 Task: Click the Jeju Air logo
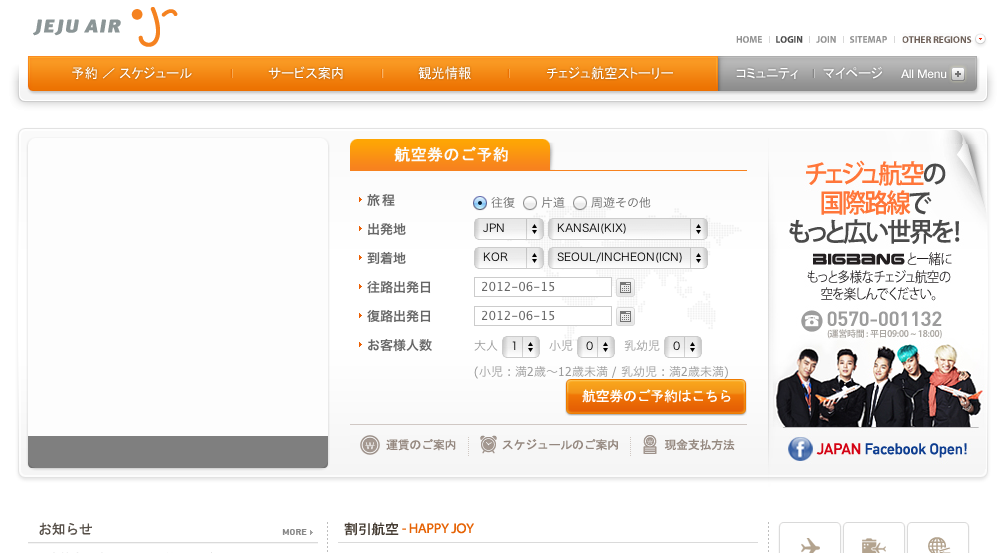[x=105, y=27]
